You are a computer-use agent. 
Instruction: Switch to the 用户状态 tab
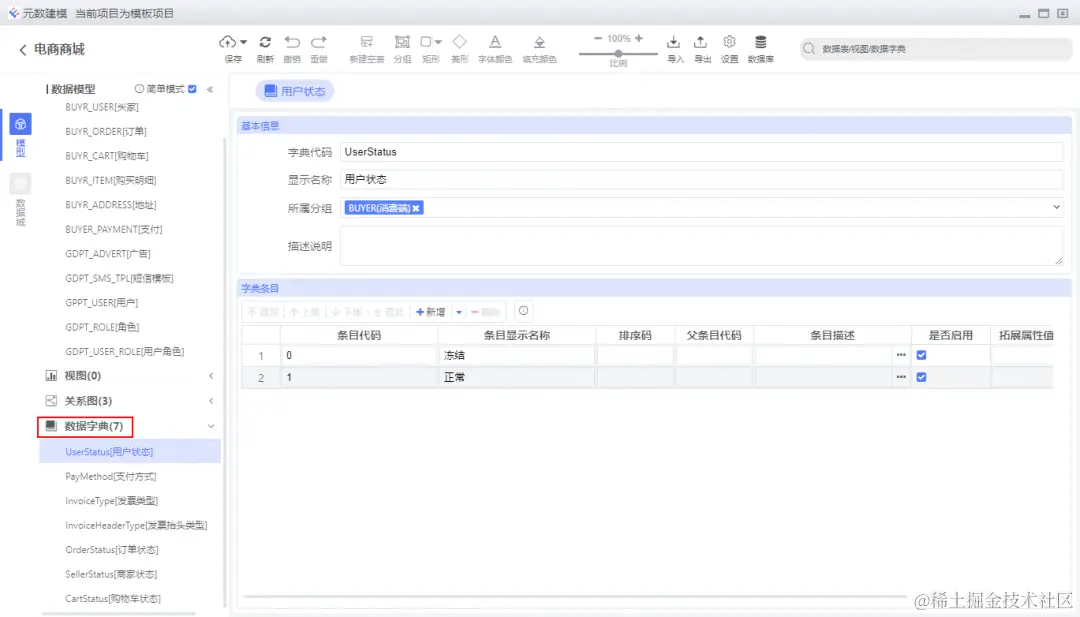coord(295,91)
